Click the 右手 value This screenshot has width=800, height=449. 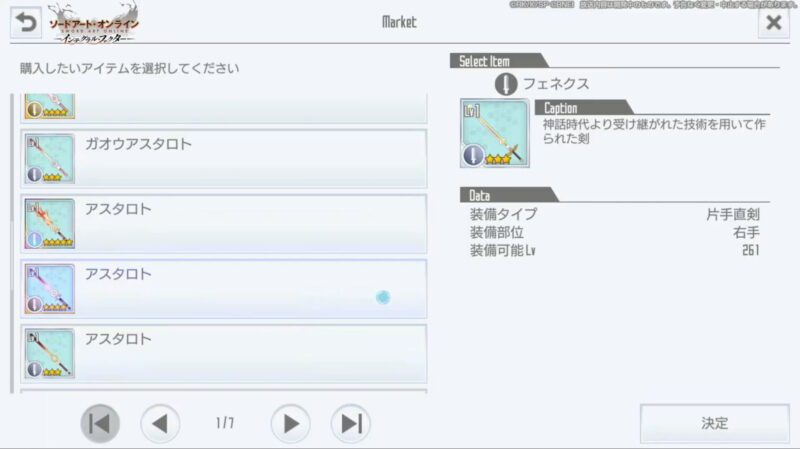coord(746,233)
